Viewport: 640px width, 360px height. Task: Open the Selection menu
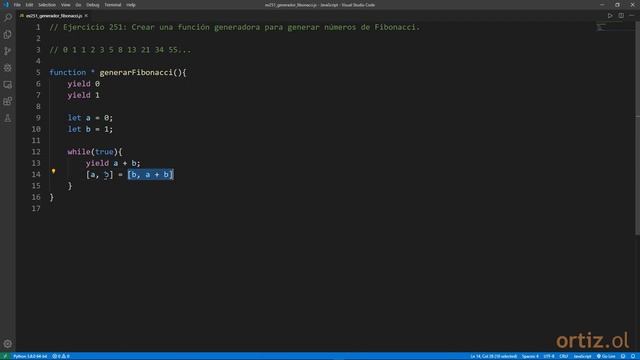coord(47,5)
